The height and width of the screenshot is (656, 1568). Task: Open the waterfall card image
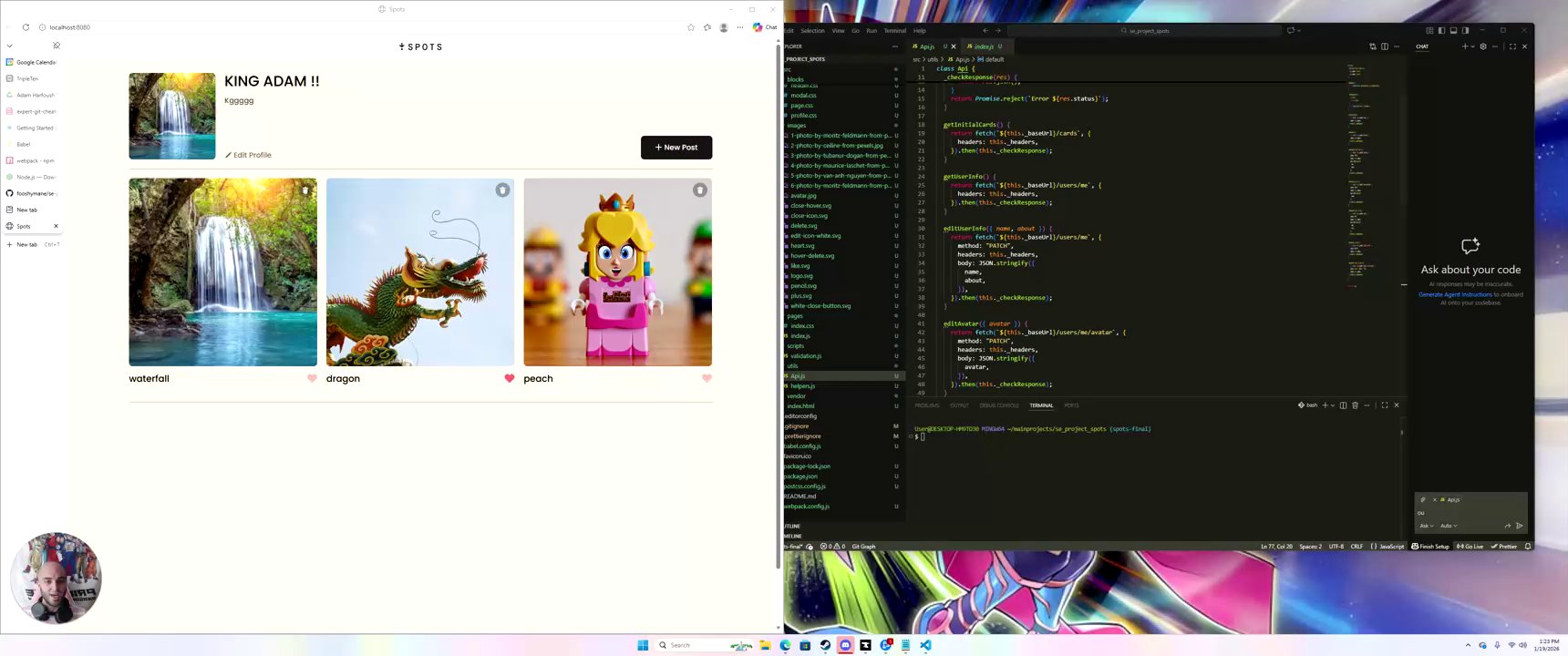pos(222,272)
